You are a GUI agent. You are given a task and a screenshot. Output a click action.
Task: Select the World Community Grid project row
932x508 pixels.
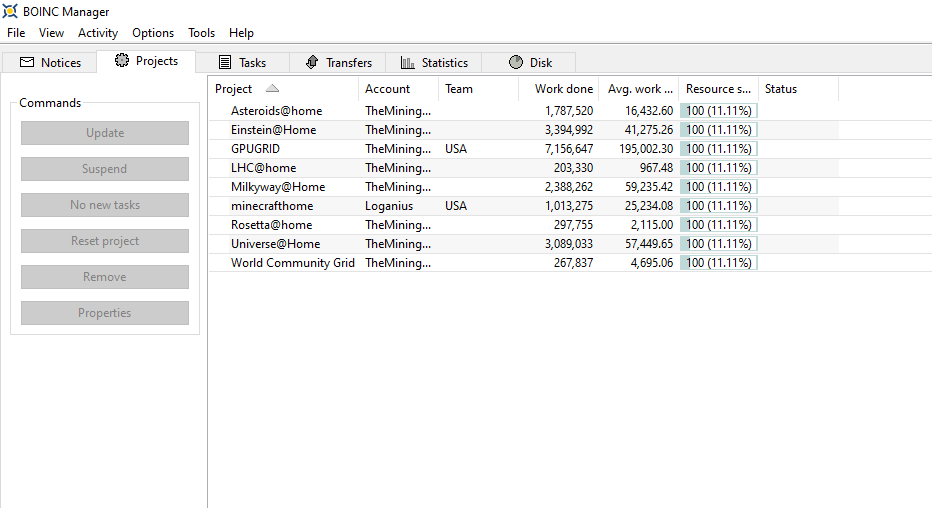524,263
